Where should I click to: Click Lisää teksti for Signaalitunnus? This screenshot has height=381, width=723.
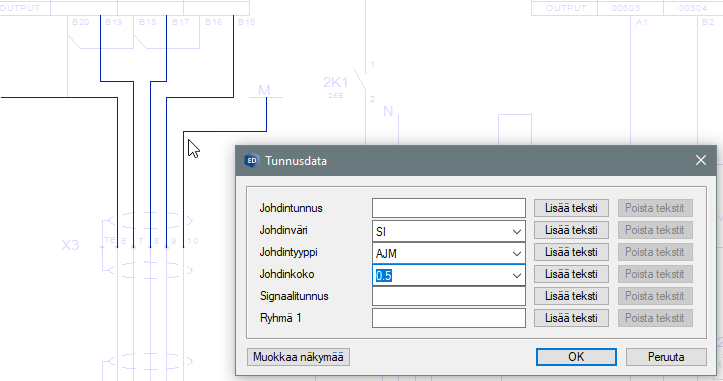click(x=571, y=296)
